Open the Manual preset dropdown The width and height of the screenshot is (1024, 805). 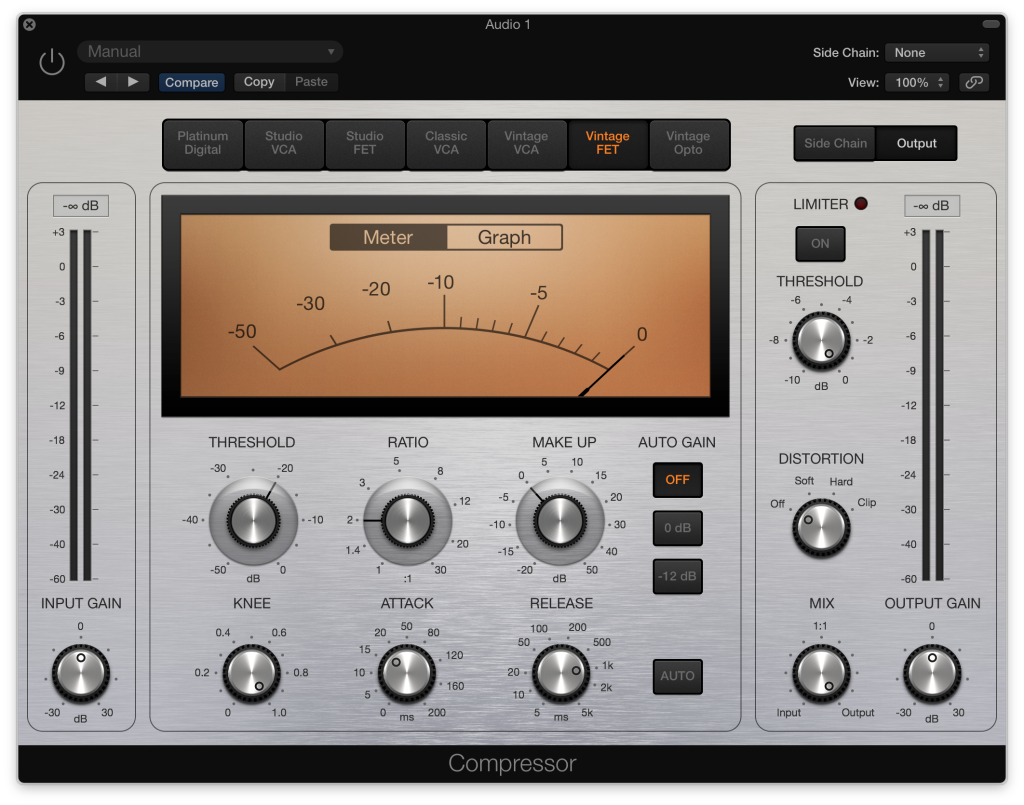point(209,50)
